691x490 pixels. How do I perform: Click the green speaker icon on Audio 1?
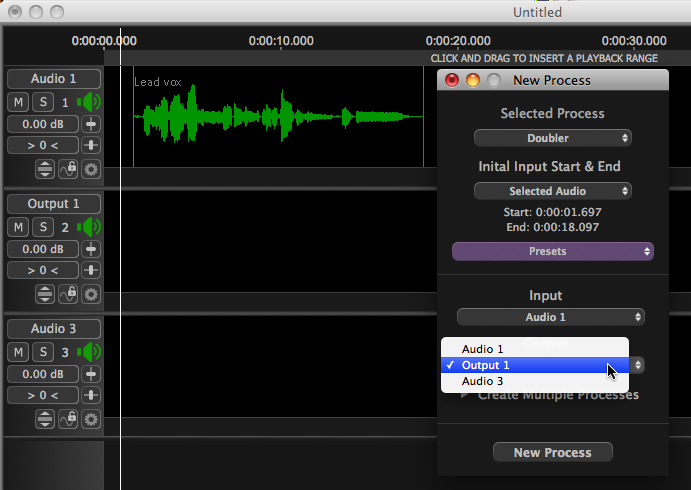pyautogui.click(x=90, y=102)
